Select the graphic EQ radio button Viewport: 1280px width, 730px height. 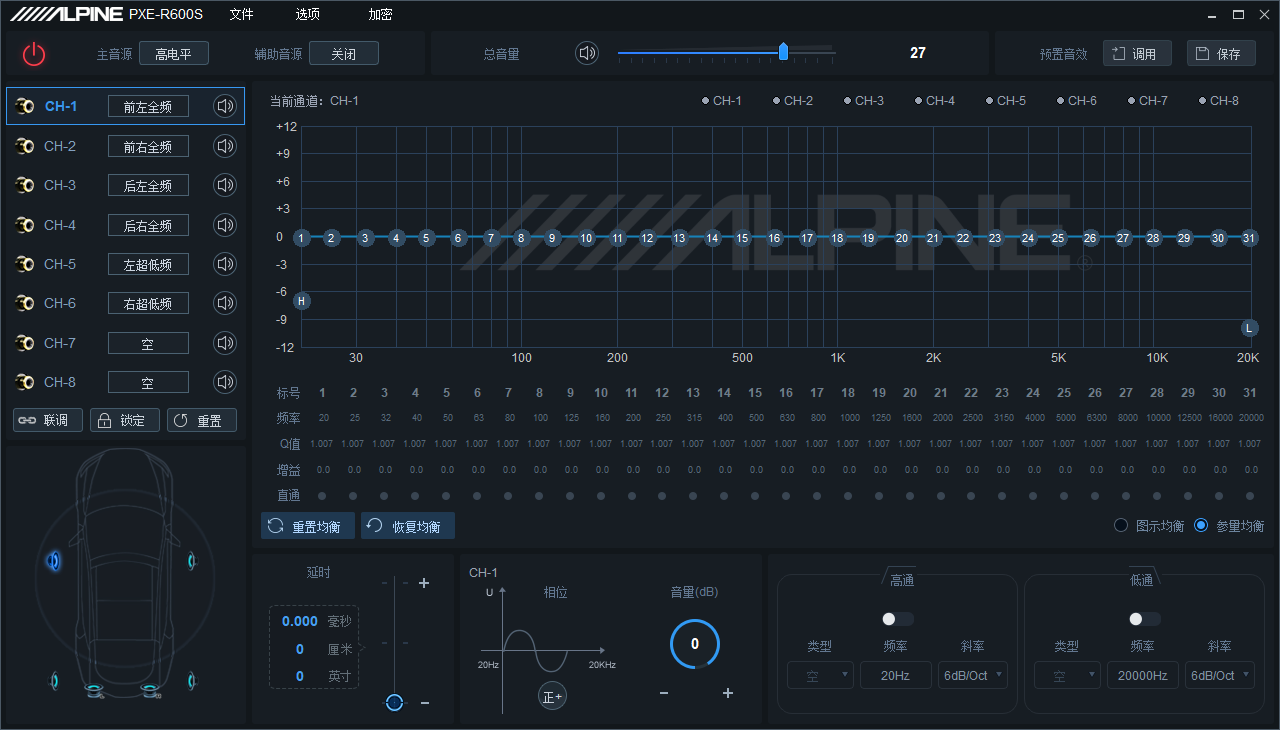pyautogui.click(x=1121, y=525)
